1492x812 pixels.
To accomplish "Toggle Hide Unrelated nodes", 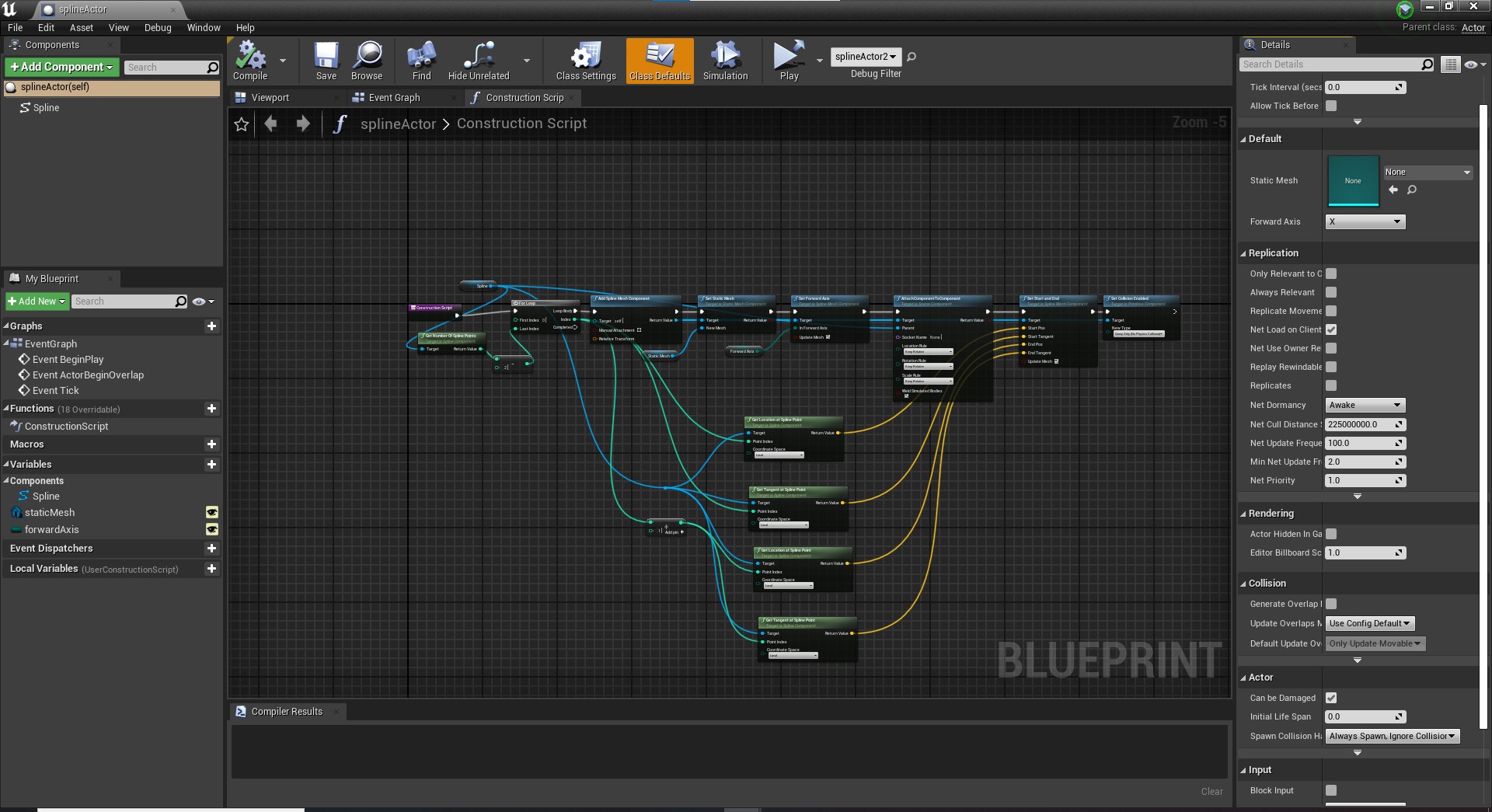I will click(479, 61).
